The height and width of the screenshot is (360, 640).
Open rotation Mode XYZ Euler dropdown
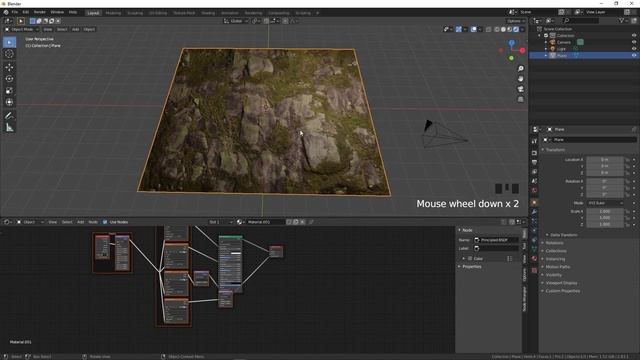click(x=605, y=203)
